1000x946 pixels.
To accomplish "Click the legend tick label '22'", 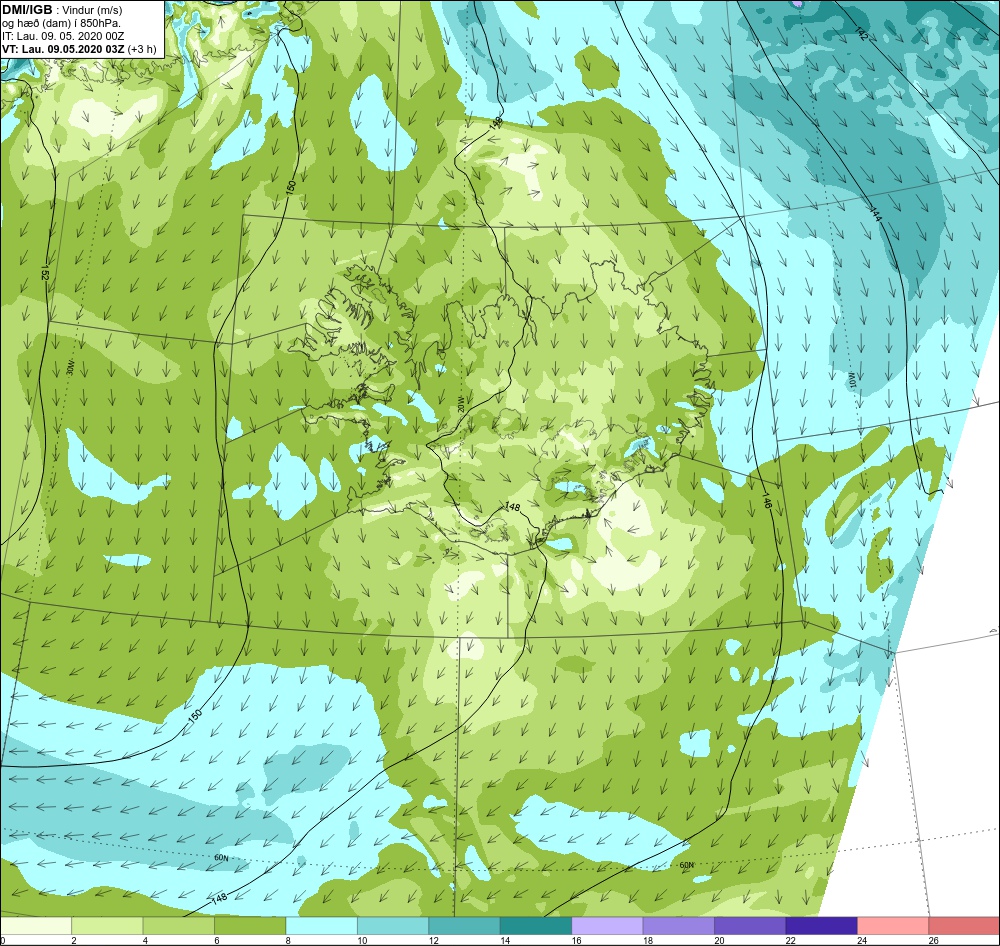I will click(791, 940).
